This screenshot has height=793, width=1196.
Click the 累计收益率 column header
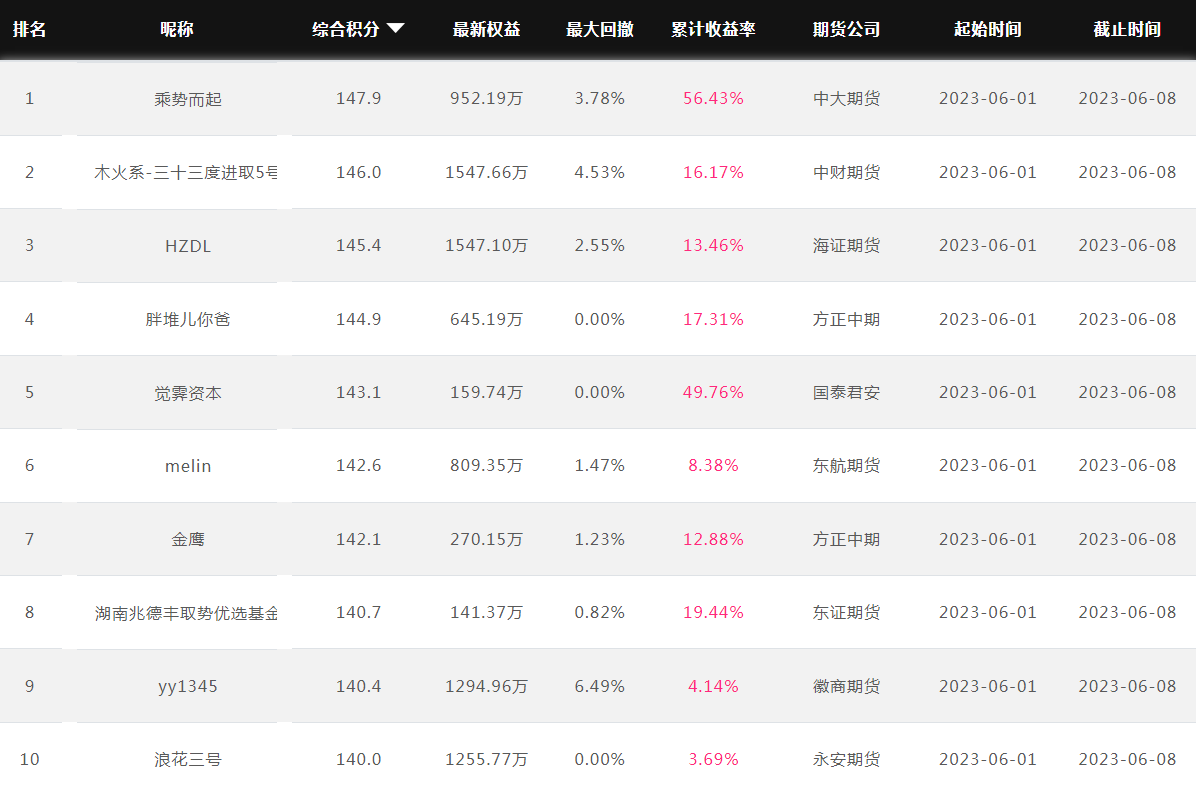click(713, 29)
